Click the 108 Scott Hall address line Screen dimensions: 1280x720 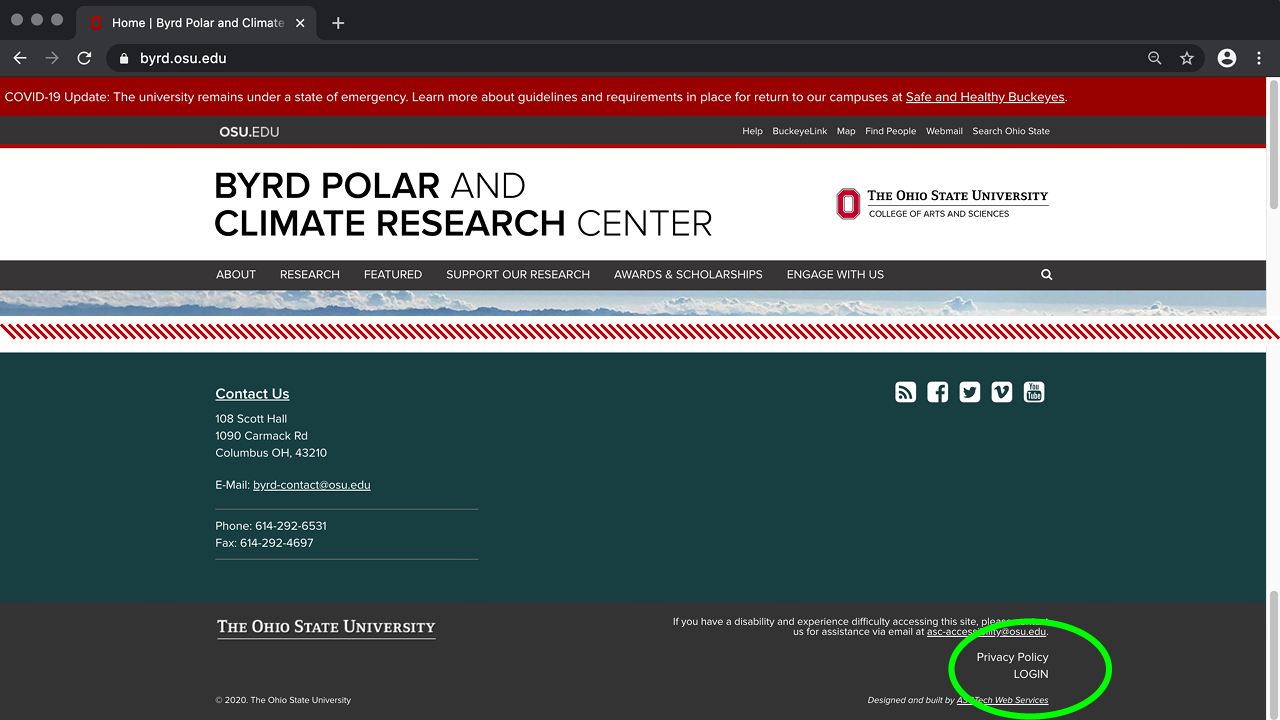coord(251,419)
